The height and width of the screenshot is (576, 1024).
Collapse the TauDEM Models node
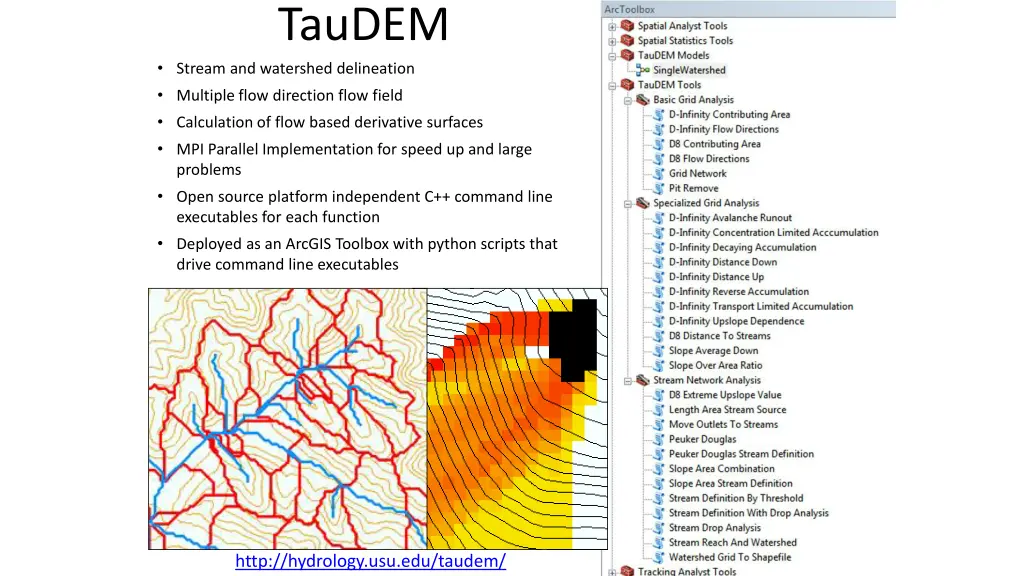click(612, 56)
